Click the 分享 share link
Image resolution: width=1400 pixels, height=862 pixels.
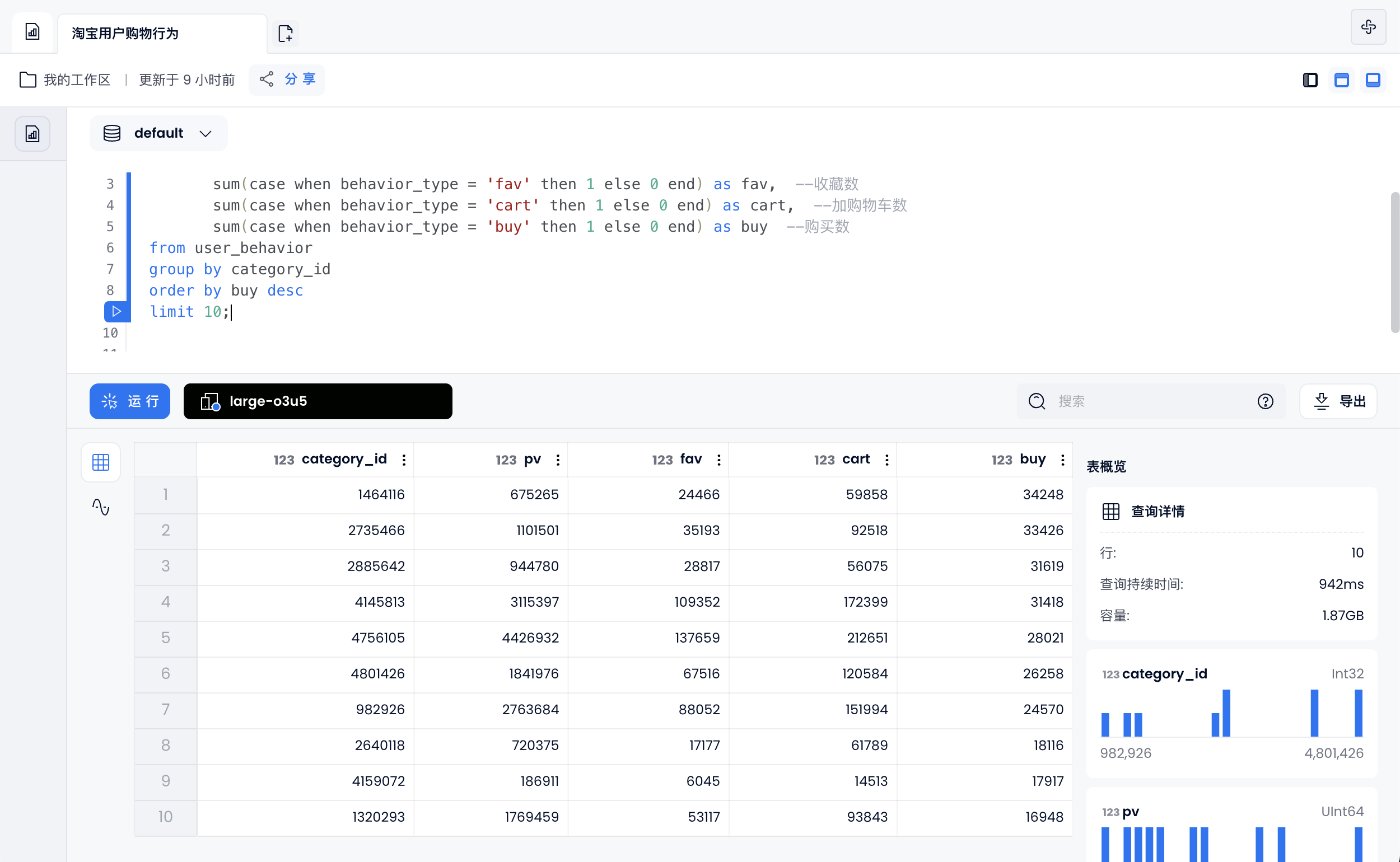click(300, 79)
